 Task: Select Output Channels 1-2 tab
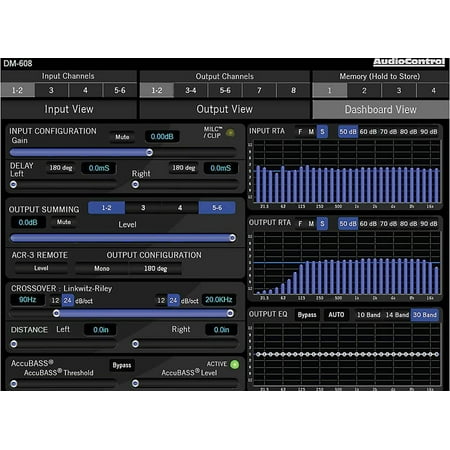tap(157, 90)
